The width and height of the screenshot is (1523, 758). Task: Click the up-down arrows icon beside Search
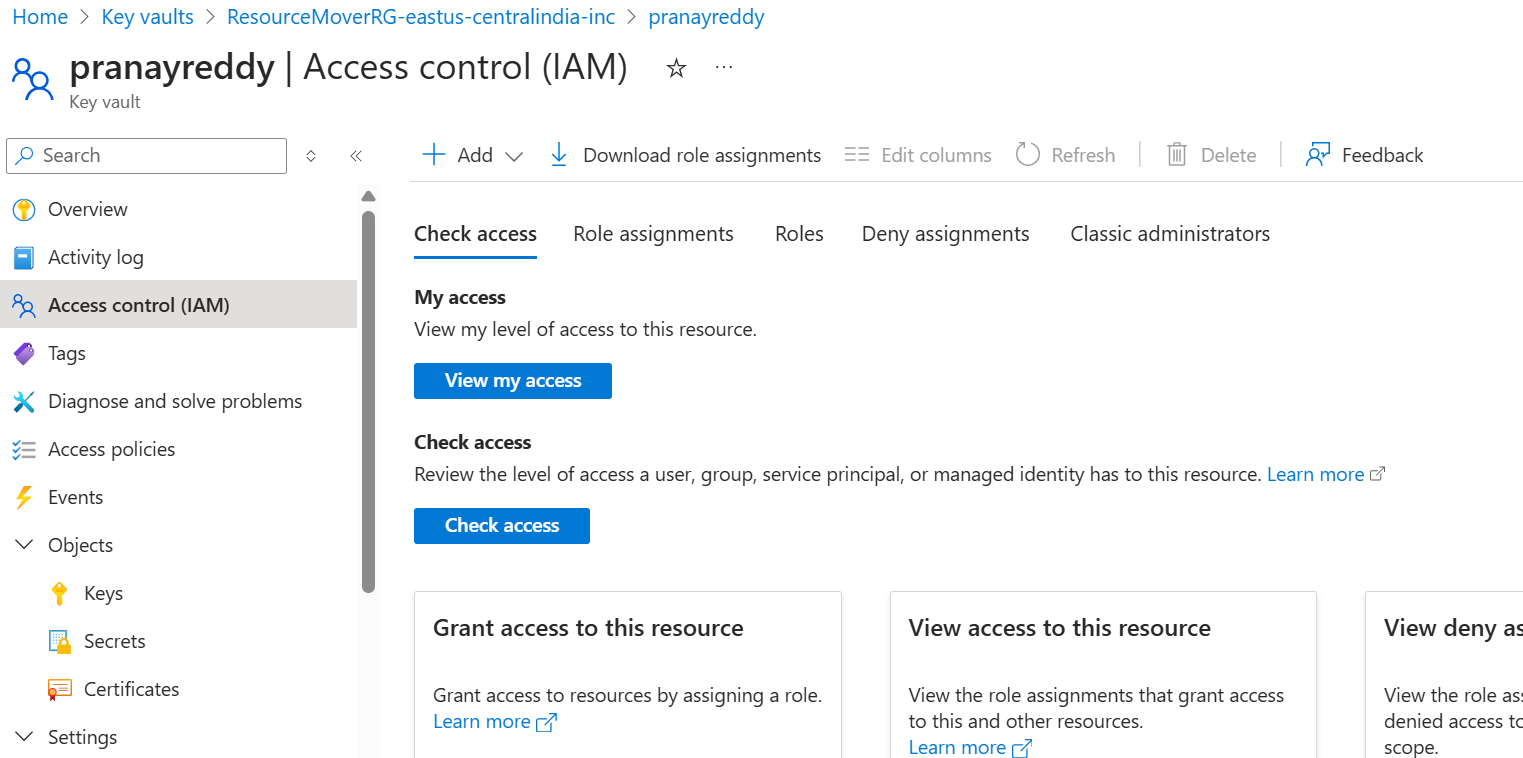coord(311,156)
